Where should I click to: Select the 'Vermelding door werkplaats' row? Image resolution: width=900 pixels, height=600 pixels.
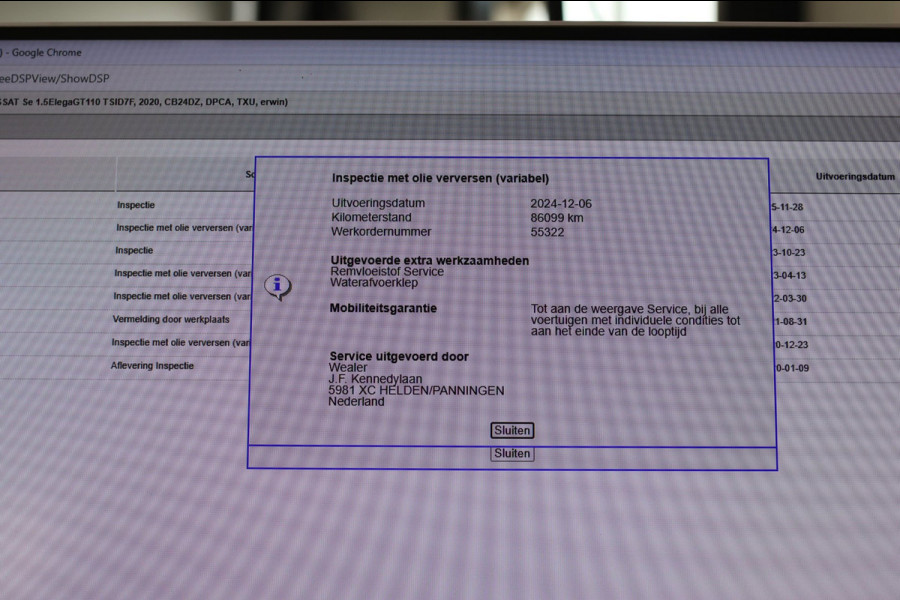tap(171, 319)
